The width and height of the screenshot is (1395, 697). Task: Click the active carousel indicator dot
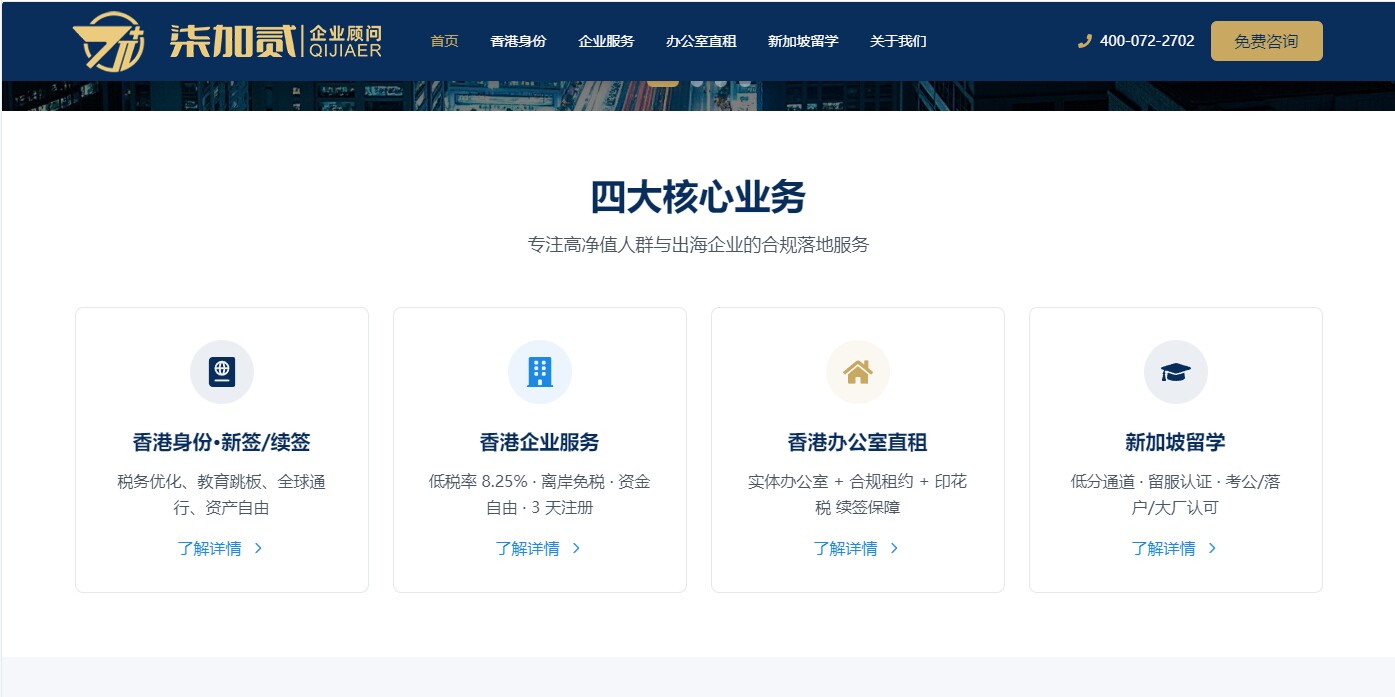click(x=662, y=84)
